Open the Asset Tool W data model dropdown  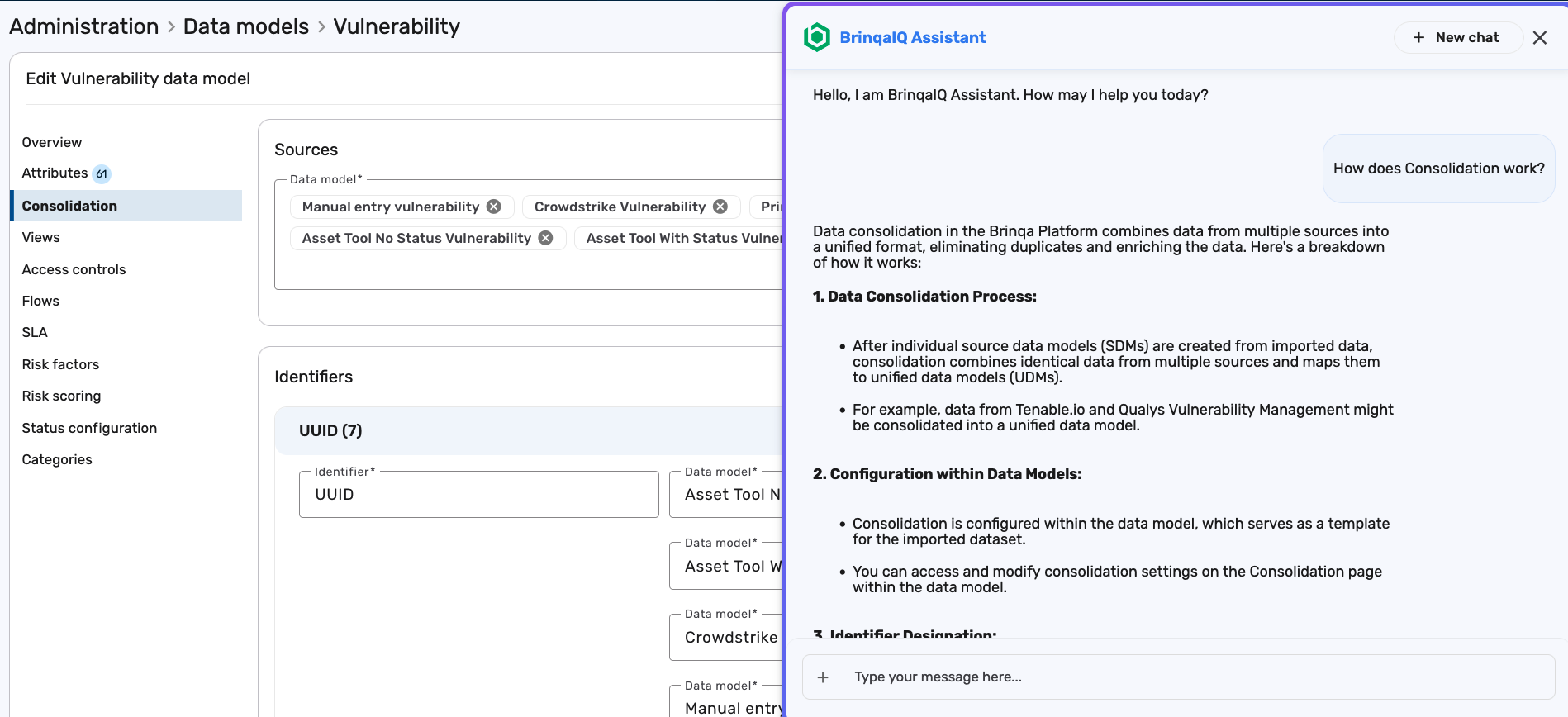point(727,567)
